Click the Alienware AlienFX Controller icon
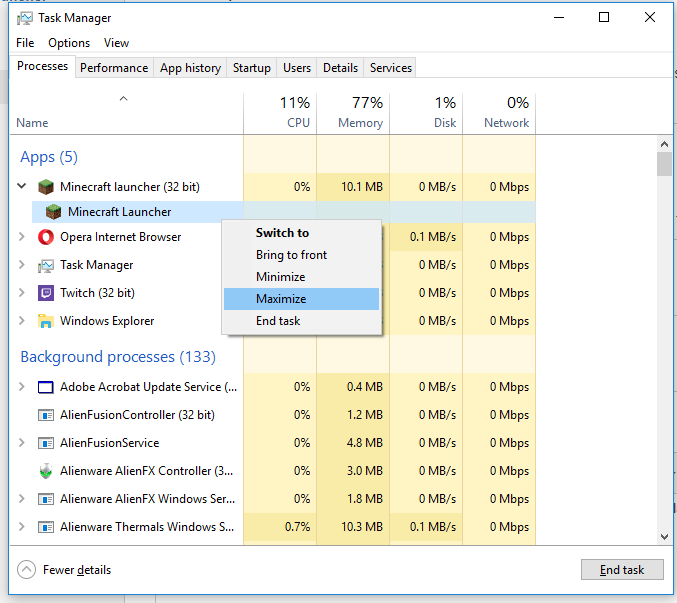This screenshot has width=677, height=603. tap(46, 471)
